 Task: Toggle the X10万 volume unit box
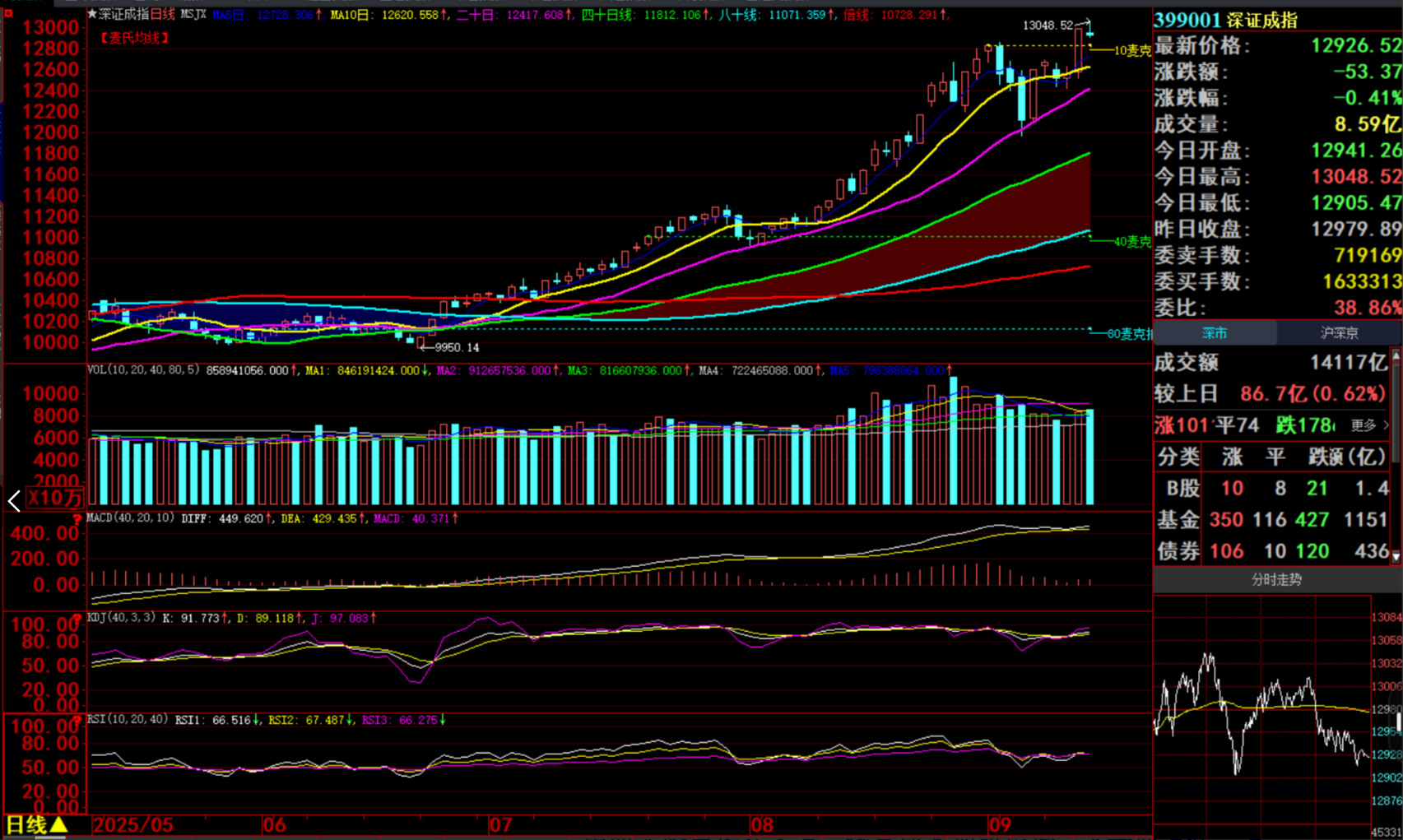pyautogui.click(x=54, y=498)
